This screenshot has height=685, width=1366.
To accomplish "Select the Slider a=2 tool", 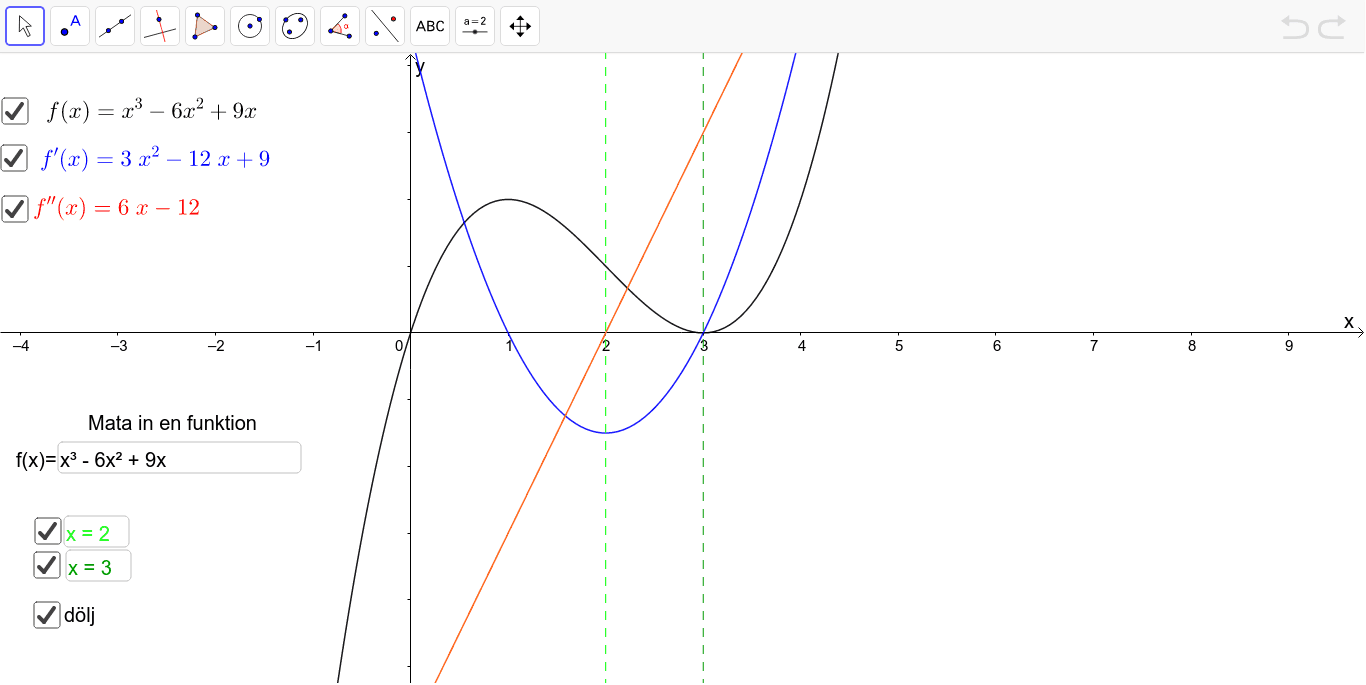I will tap(475, 26).
